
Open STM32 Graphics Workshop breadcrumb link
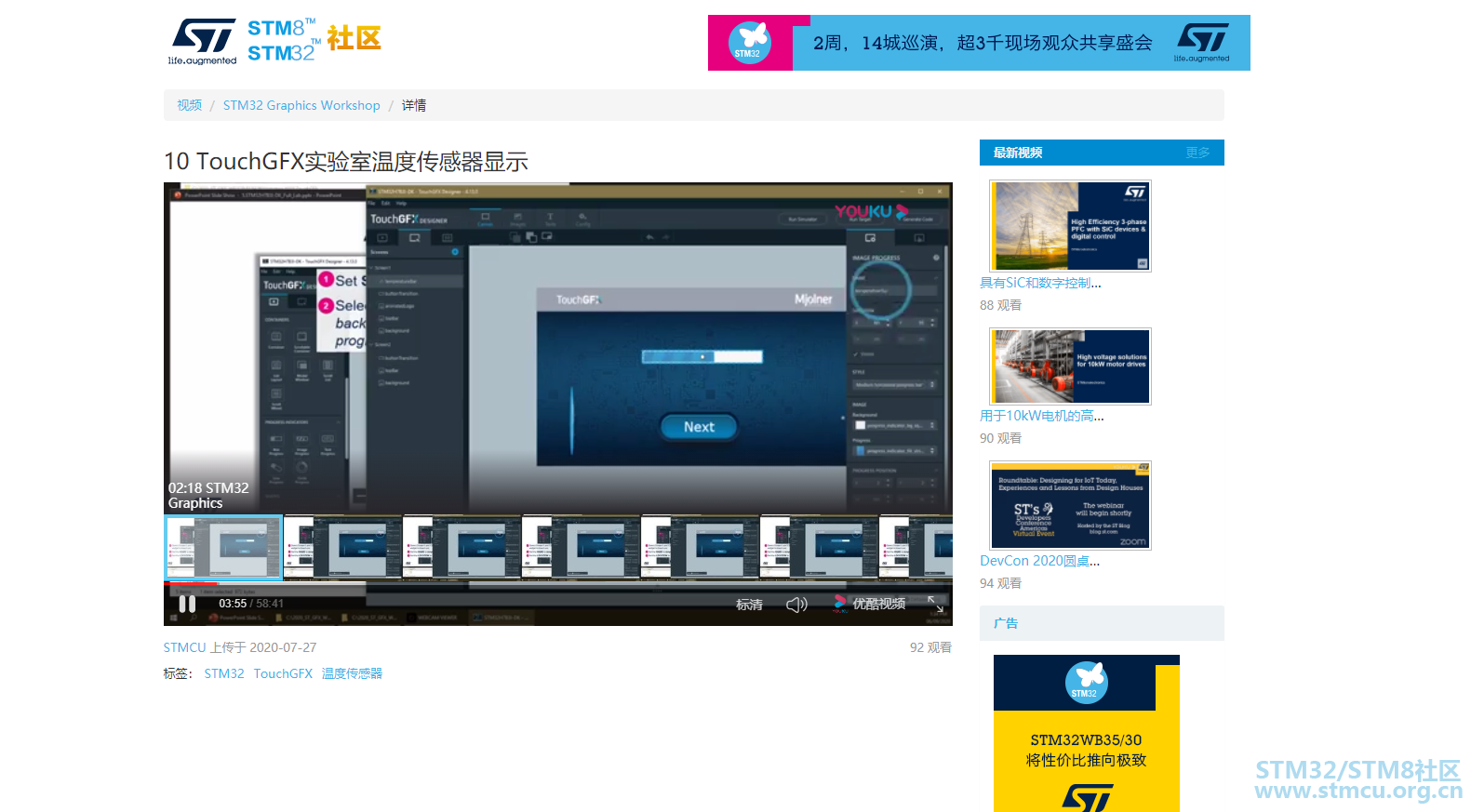point(301,105)
